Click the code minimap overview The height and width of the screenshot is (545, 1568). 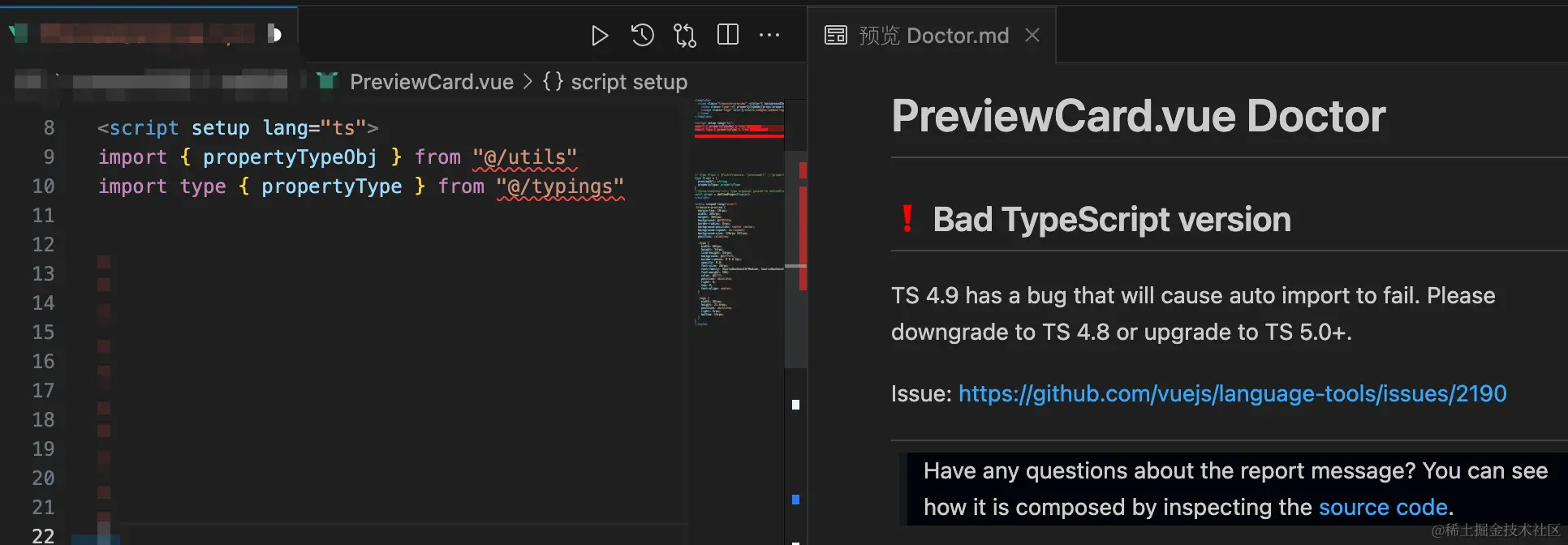(739, 212)
